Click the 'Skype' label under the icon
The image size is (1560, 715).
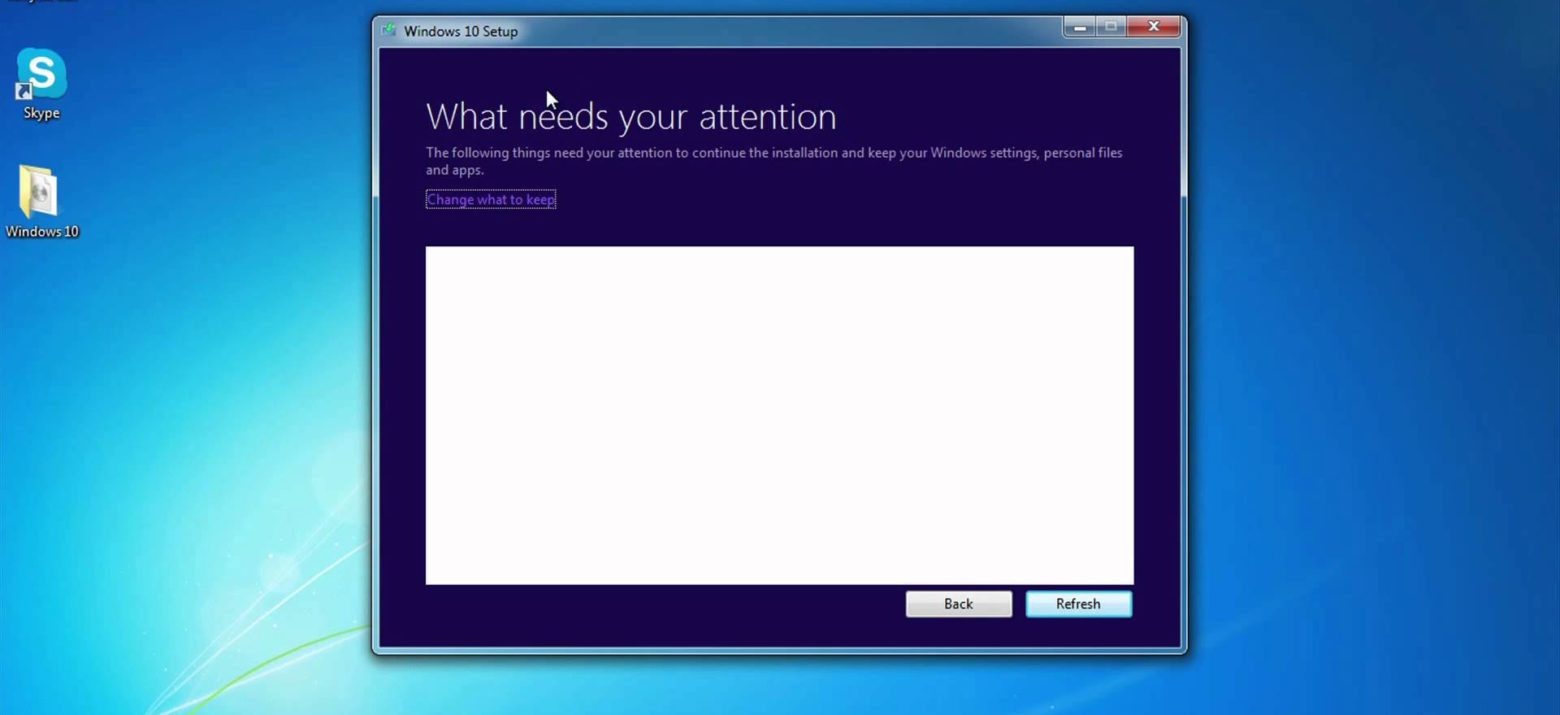point(42,113)
